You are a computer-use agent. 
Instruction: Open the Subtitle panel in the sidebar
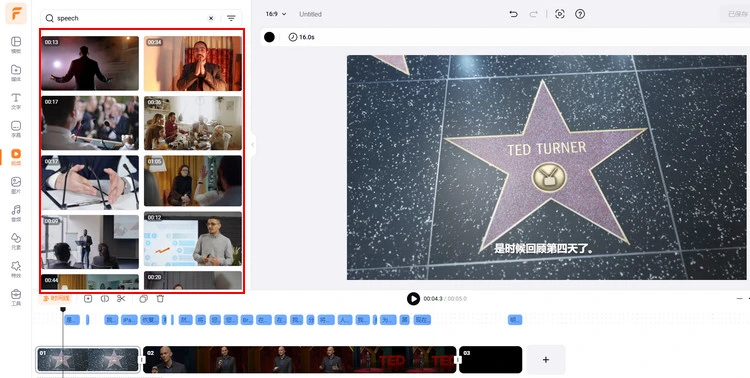pos(16,129)
